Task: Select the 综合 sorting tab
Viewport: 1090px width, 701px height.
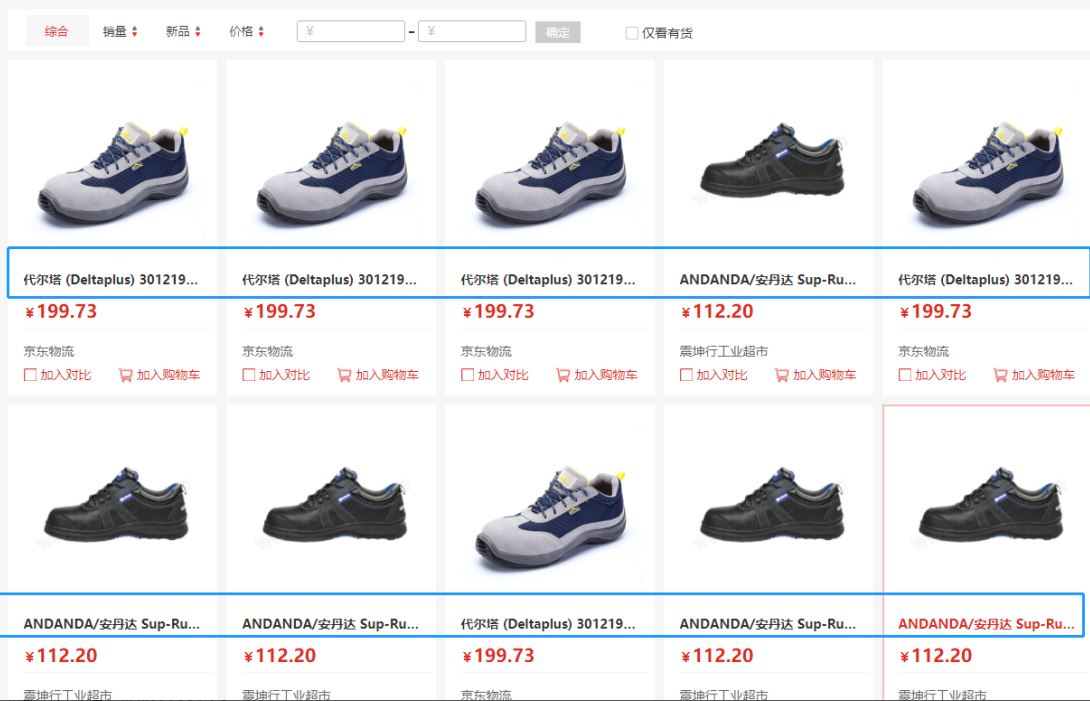Action: click(57, 31)
